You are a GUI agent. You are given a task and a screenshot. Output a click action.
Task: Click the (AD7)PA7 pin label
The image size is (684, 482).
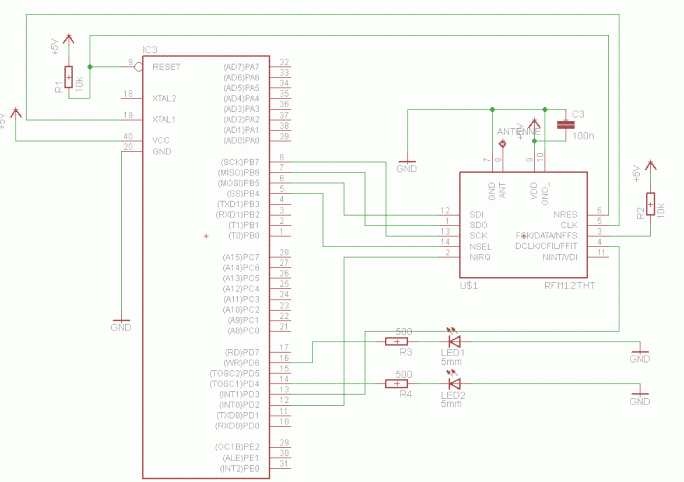pyautogui.click(x=241, y=67)
